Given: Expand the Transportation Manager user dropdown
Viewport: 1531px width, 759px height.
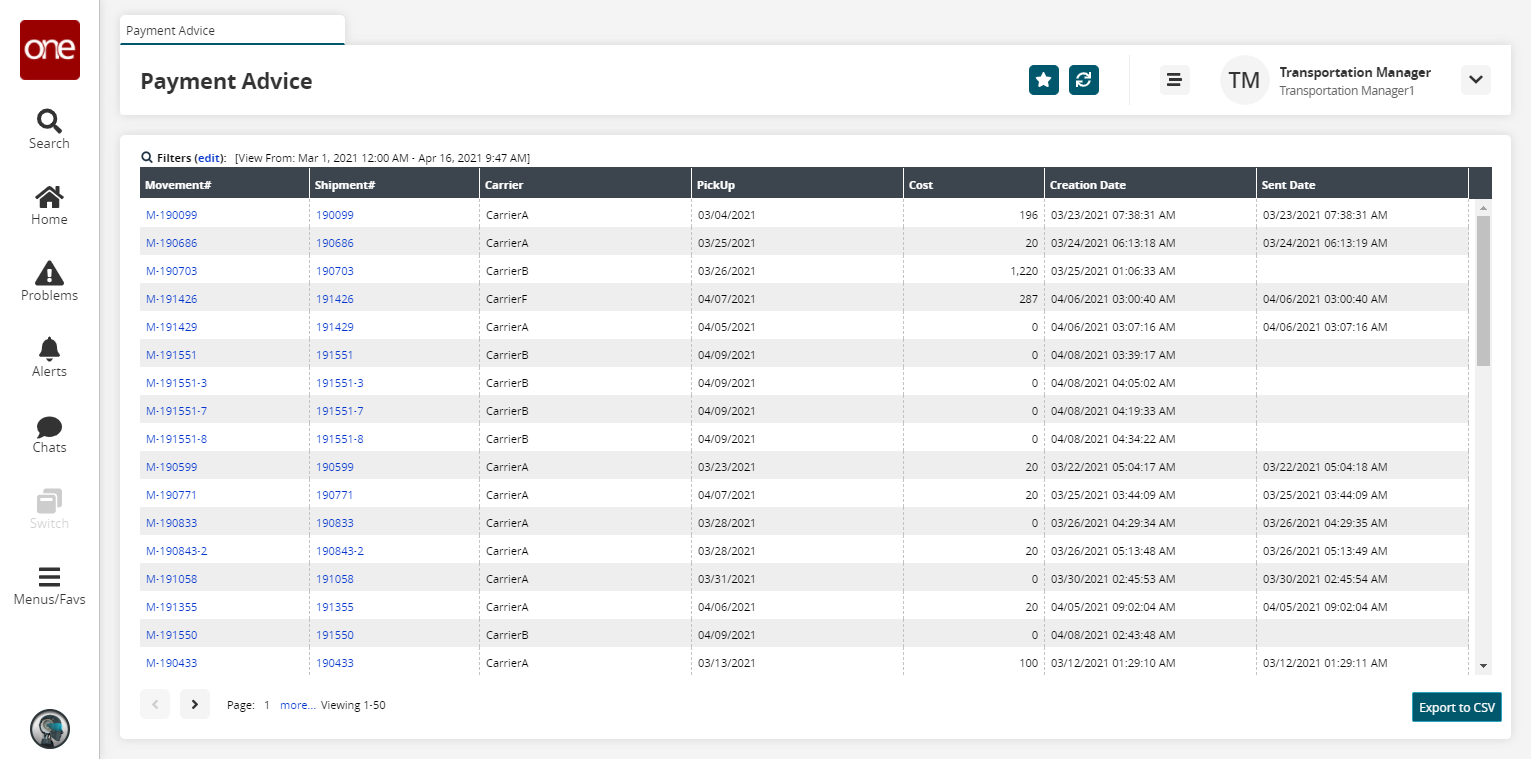Looking at the screenshot, I should [1476, 80].
